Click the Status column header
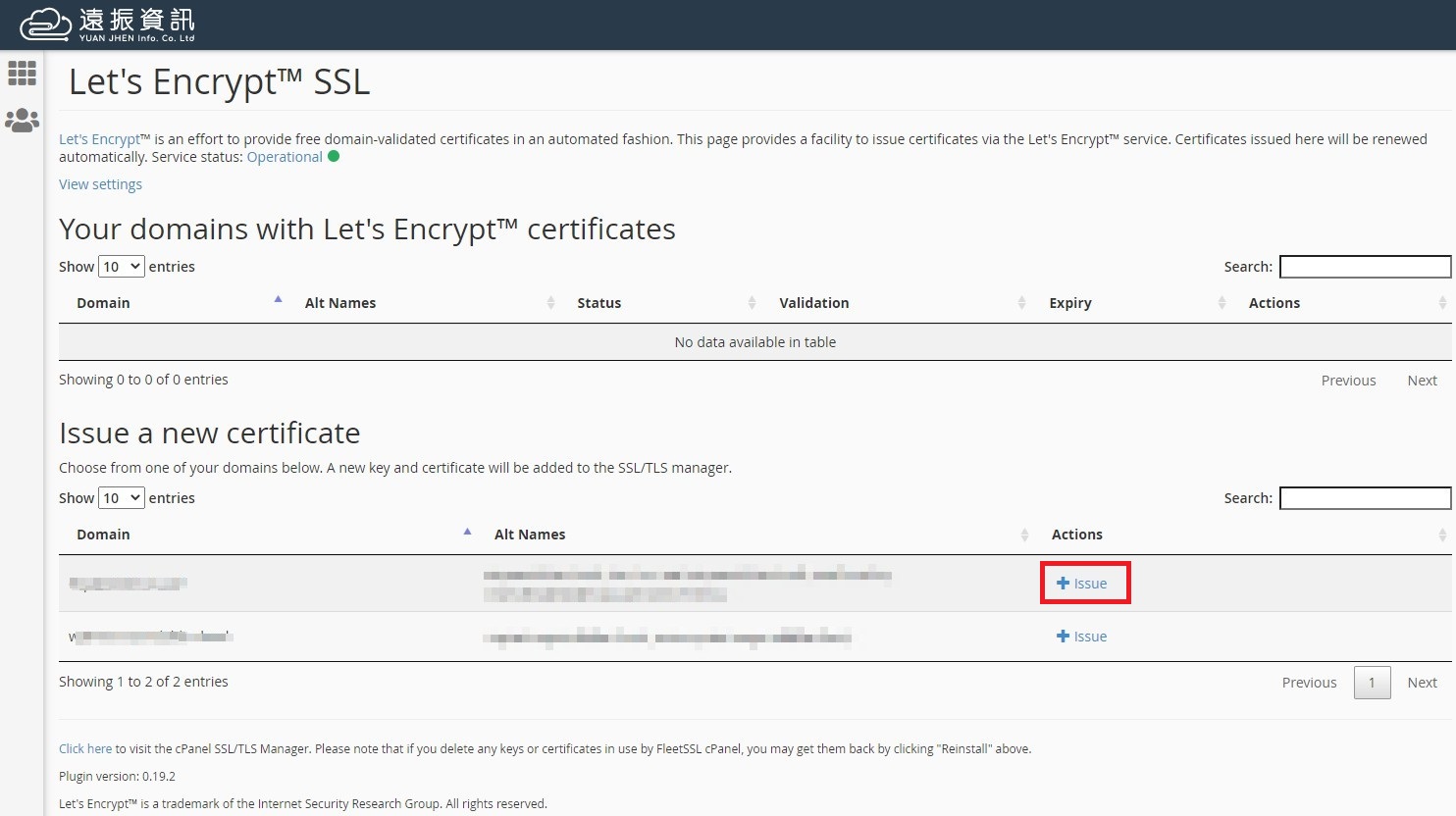Screen dimensions: 1456x816 (x=599, y=303)
